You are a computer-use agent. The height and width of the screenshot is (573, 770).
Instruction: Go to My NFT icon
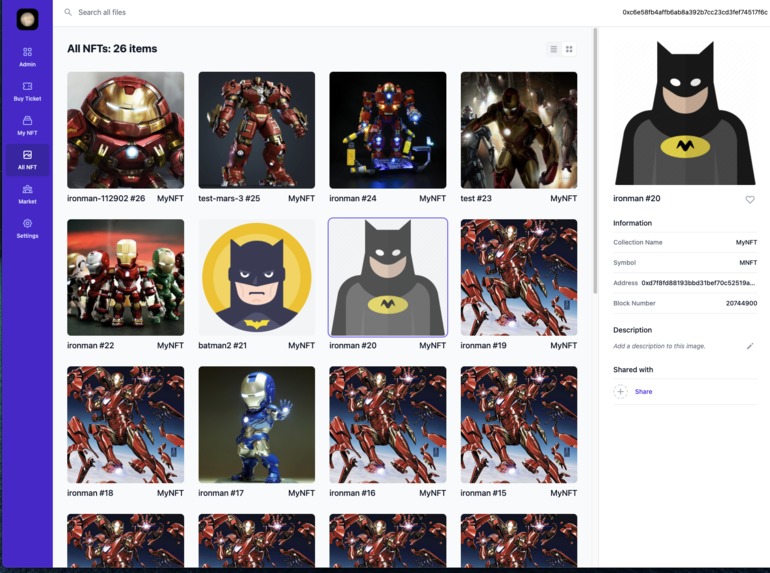28,121
